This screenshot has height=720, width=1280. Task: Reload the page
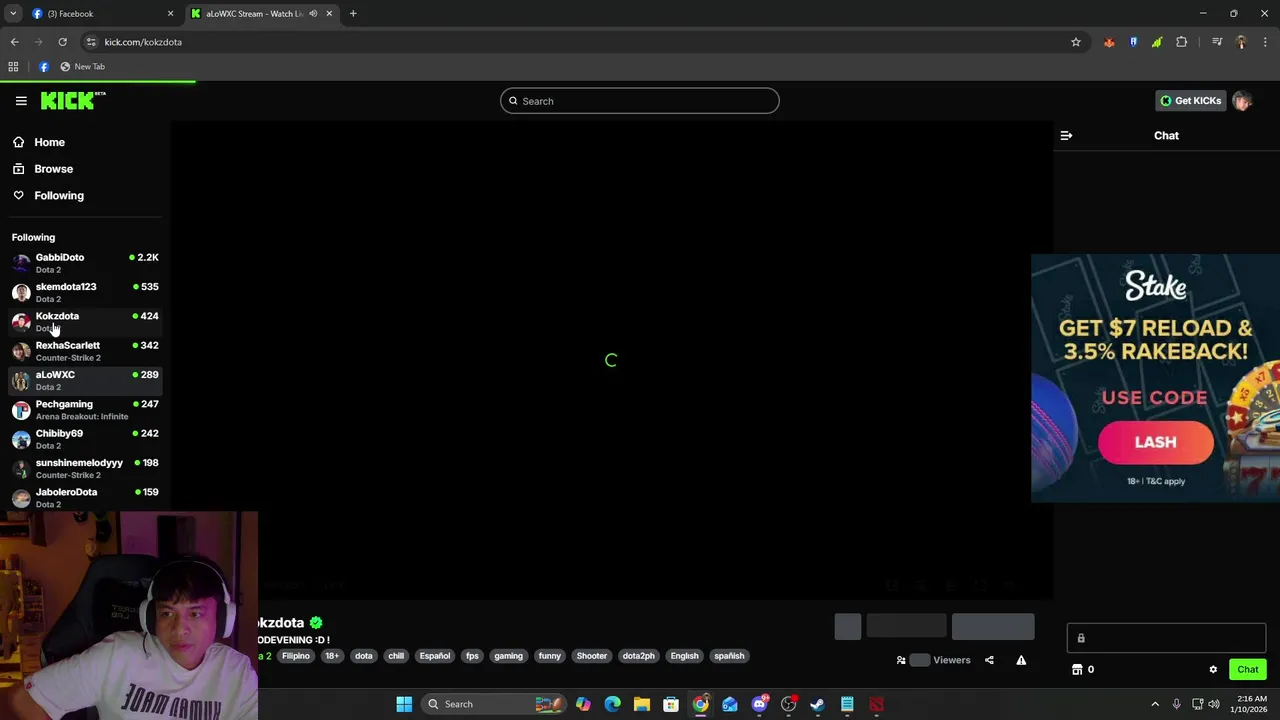point(62,42)
